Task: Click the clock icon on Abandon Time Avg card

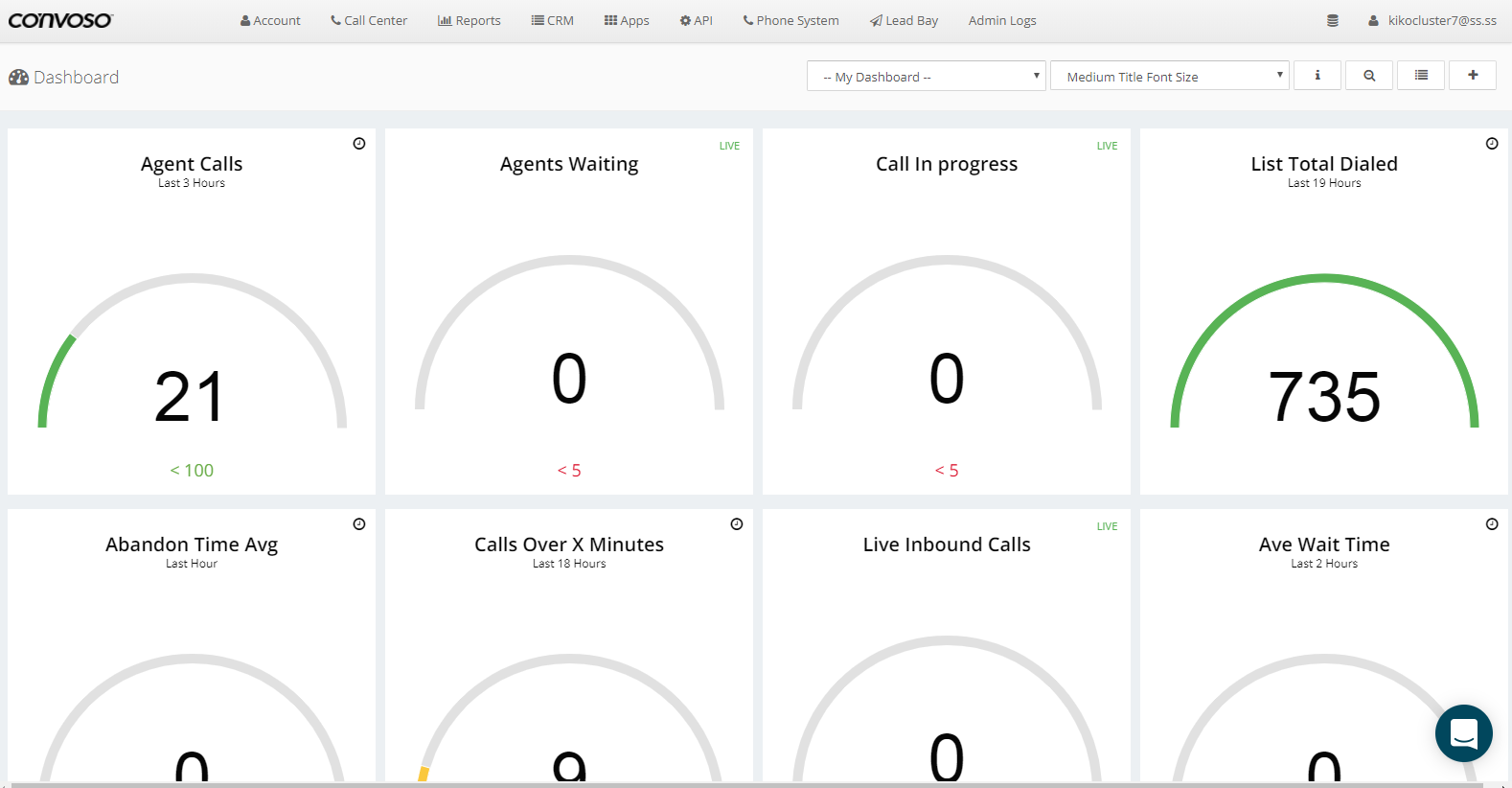Action: pos(359,524)
